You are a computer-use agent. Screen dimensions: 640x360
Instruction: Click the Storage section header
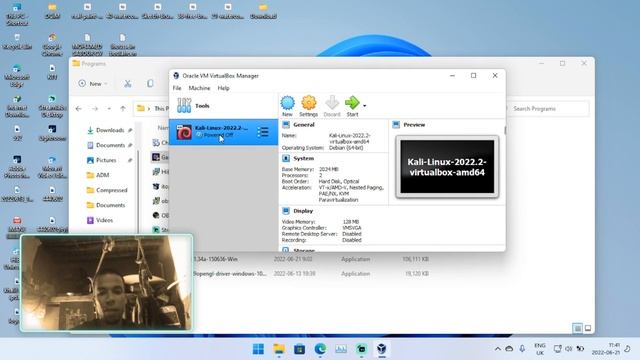(304, 249)
